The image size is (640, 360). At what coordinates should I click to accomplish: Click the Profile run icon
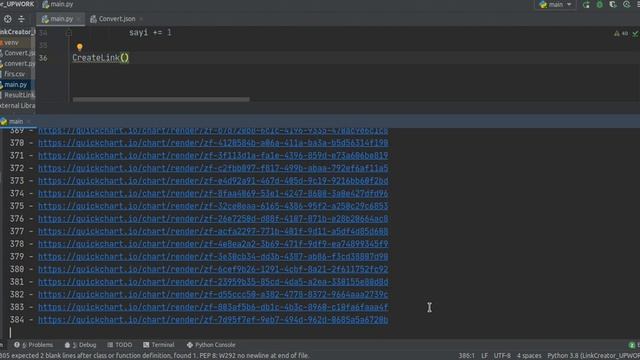tap(627, 4)
